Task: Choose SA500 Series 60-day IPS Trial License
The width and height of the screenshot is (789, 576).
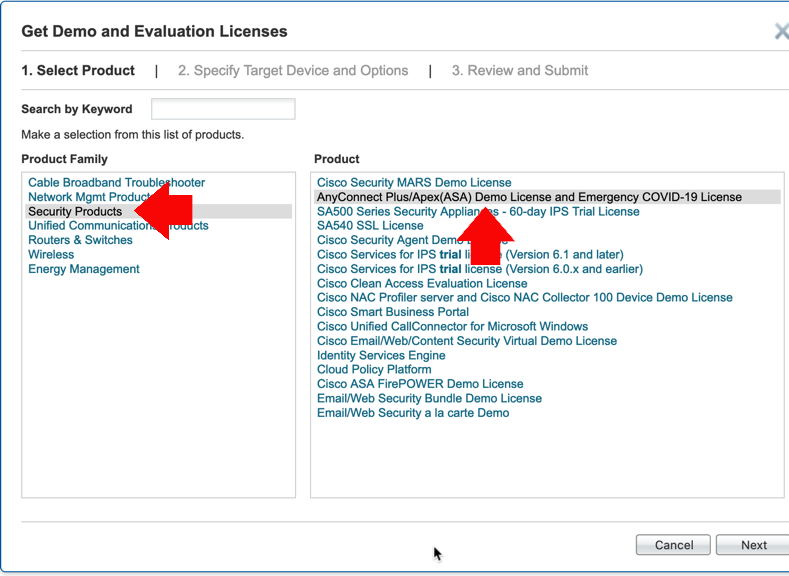Action: pyautogui.click(x=478, y=211)
